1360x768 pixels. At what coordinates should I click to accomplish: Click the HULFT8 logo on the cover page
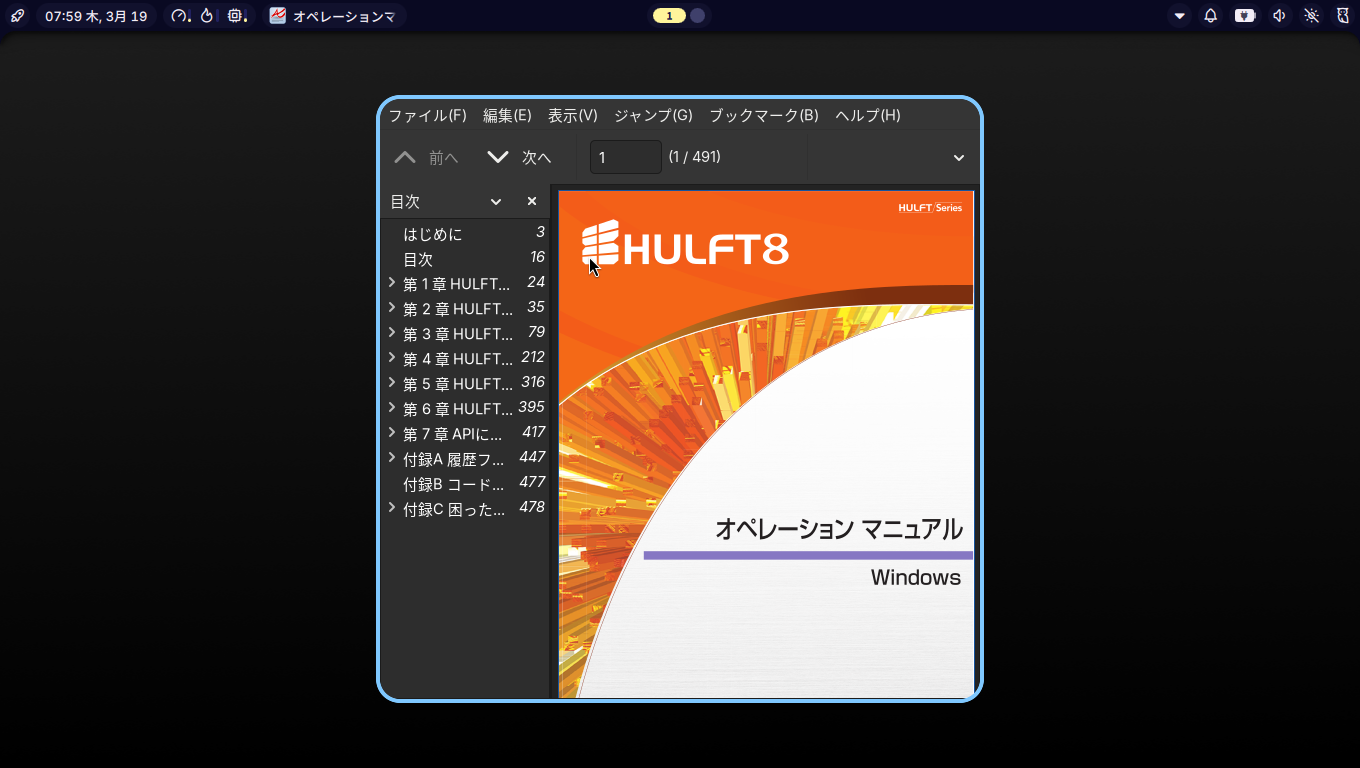click(x=685, y=245)
